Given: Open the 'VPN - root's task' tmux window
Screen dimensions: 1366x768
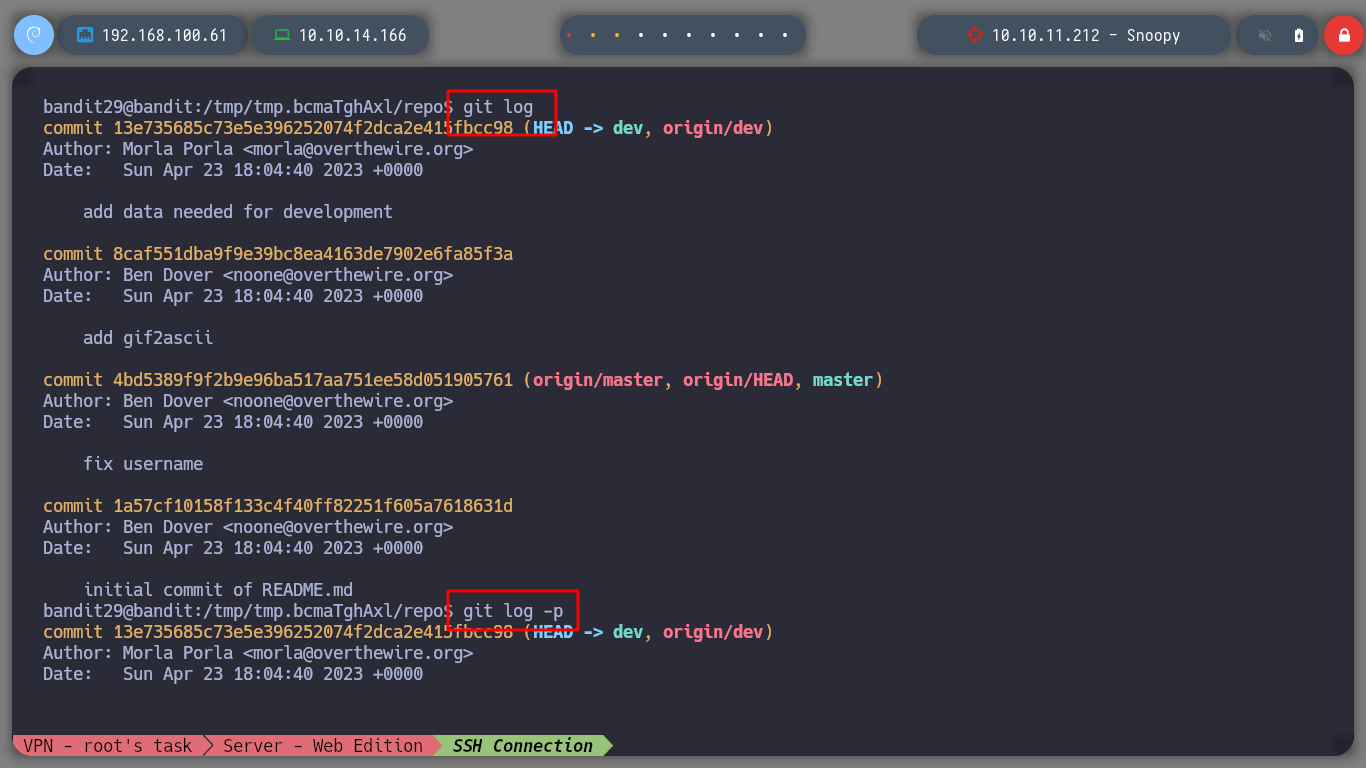Looking at the screenshot, I should 108,746.
